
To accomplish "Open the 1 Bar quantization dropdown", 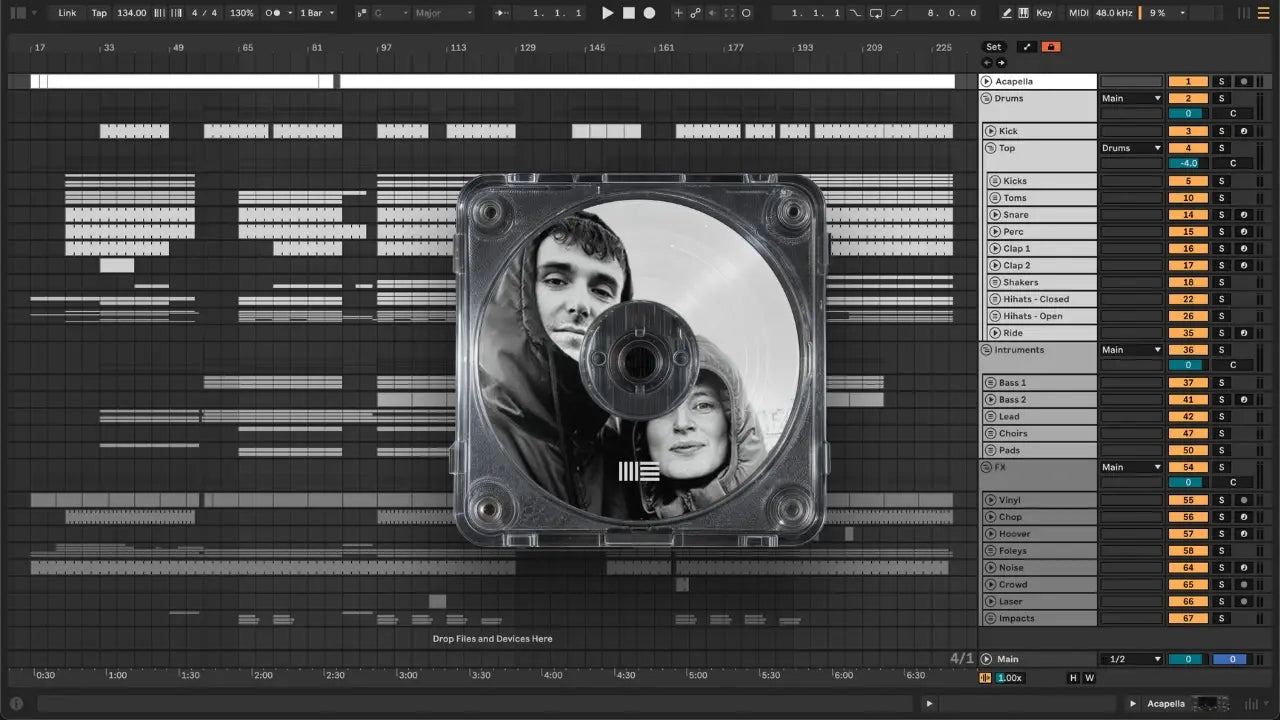I will (x=318, y=13).
